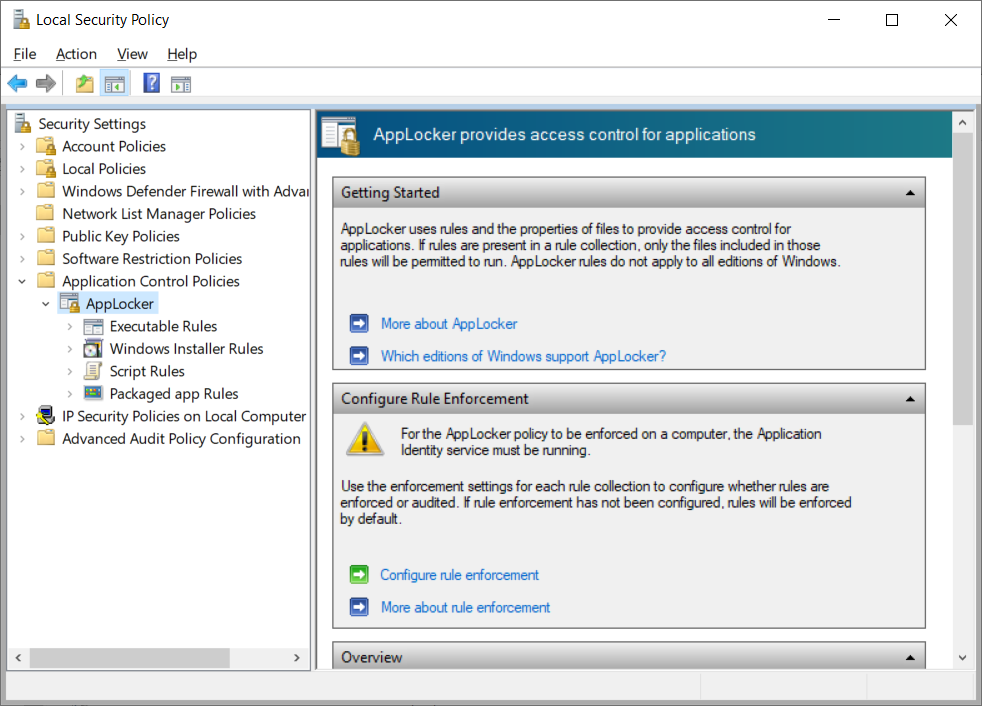This screenshot has width=982, height=706.
Task: Expand the Account Policies tree node
Action: click(x=23, y=147)
